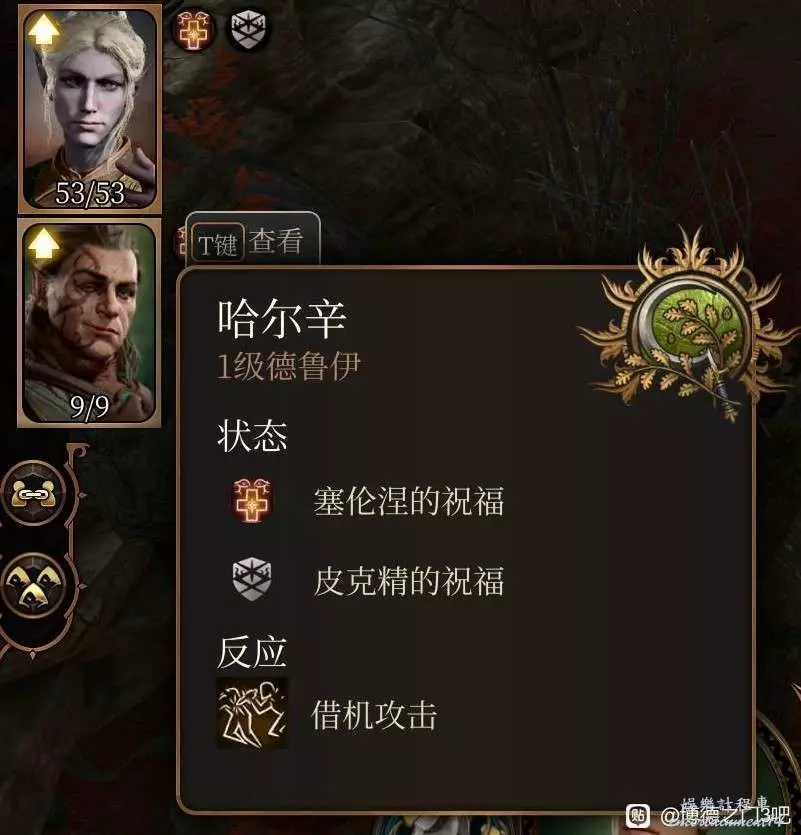Click level-up arrow on Halsin's portrait
This screenshot has height=835, width=801.
(x=44, y=245)
